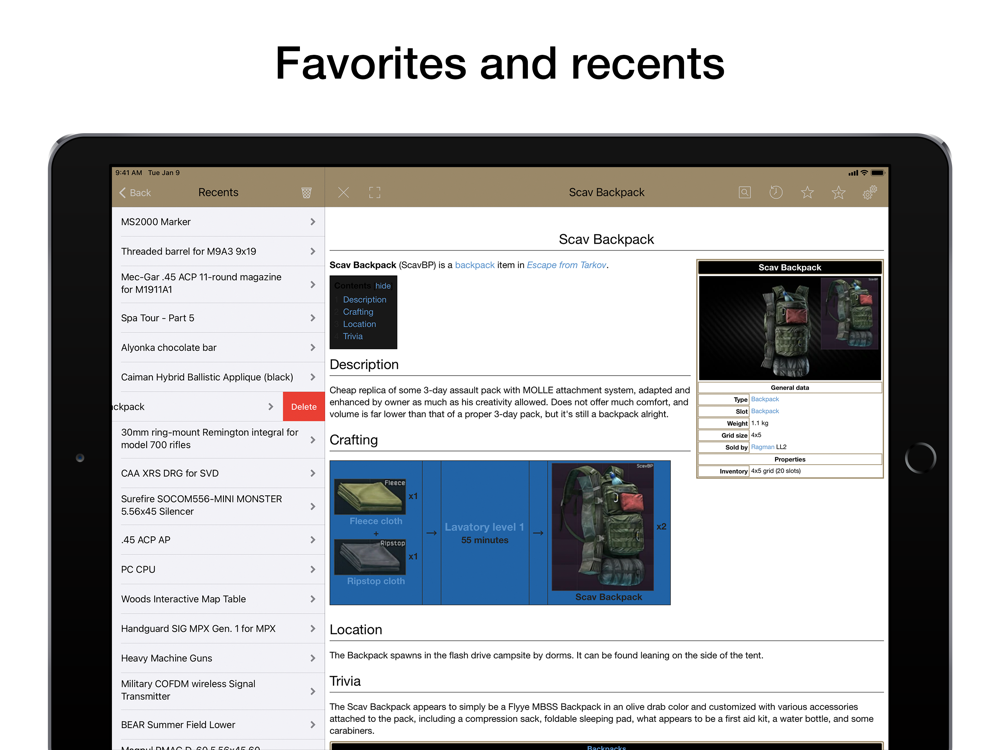This screenshot has height=750, width=1000.
Task: Follow the "Ripstop cloth" crafting link
Action: 376,581
